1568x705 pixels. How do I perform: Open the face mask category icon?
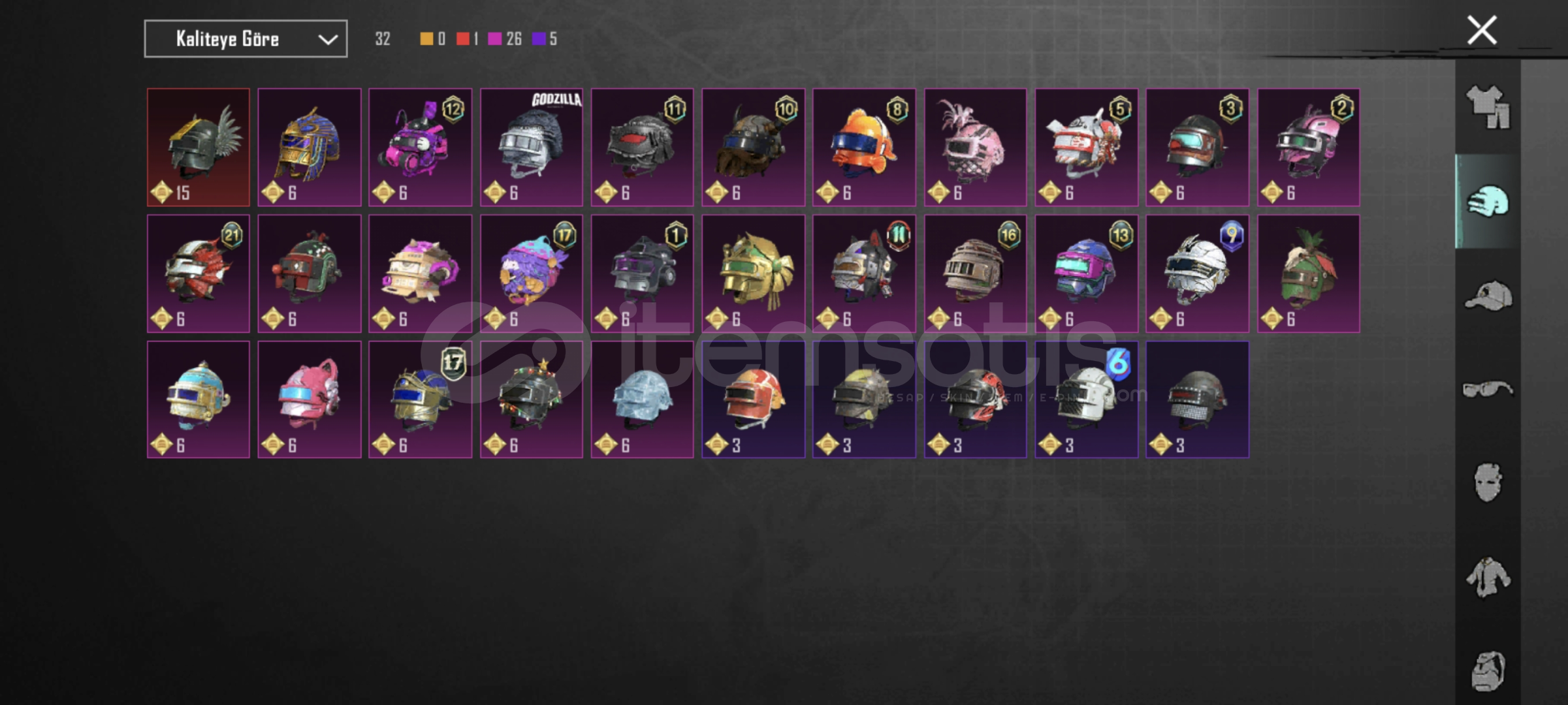1488,483
